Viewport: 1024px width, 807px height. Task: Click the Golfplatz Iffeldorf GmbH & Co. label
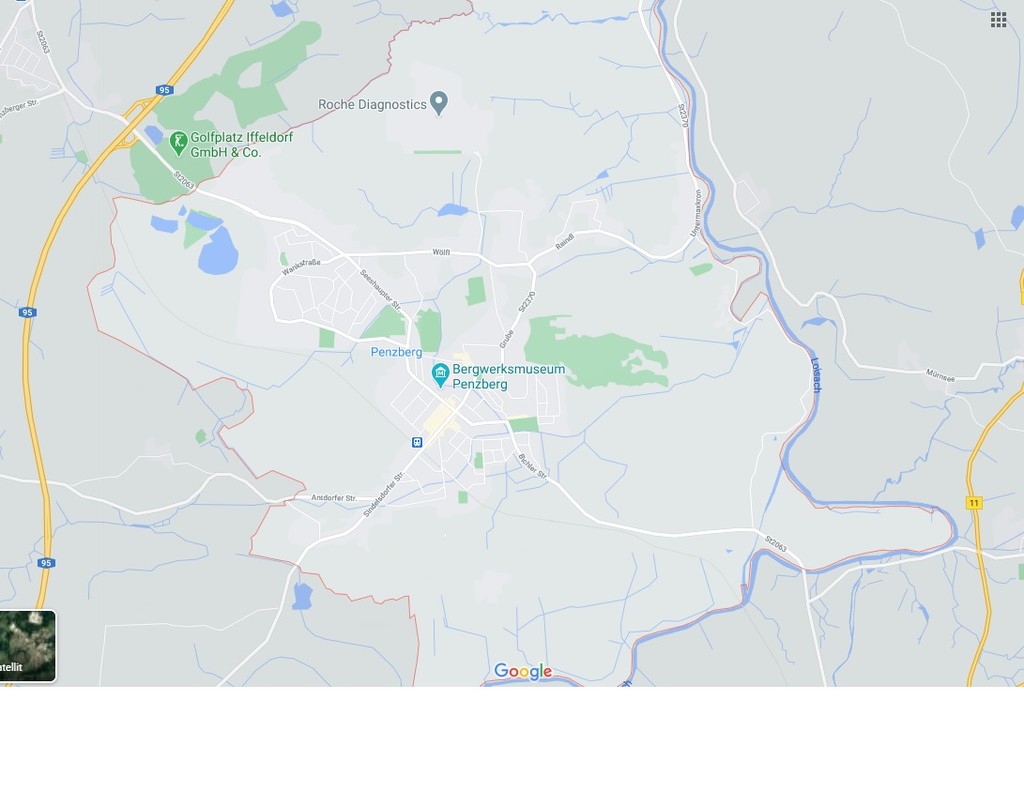(242, 145)
